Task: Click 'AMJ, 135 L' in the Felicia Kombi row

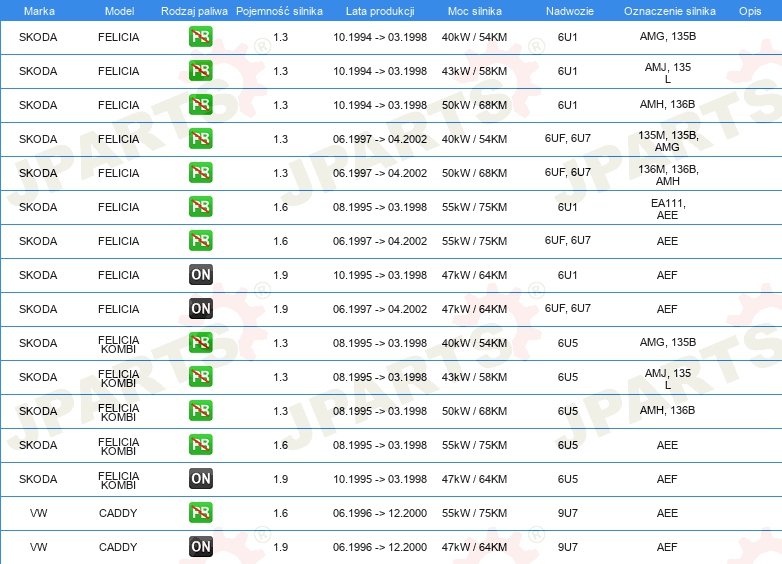Action: (x=668, y=378)
